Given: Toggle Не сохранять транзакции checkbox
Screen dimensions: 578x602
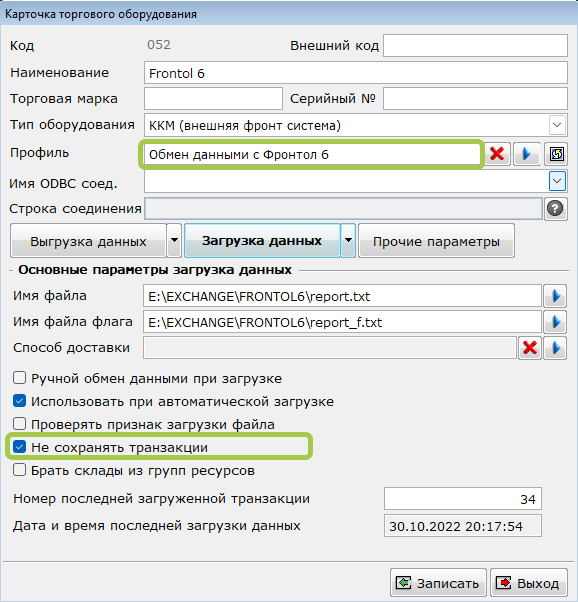Looking at the screenshot, I should click(20, 447).
